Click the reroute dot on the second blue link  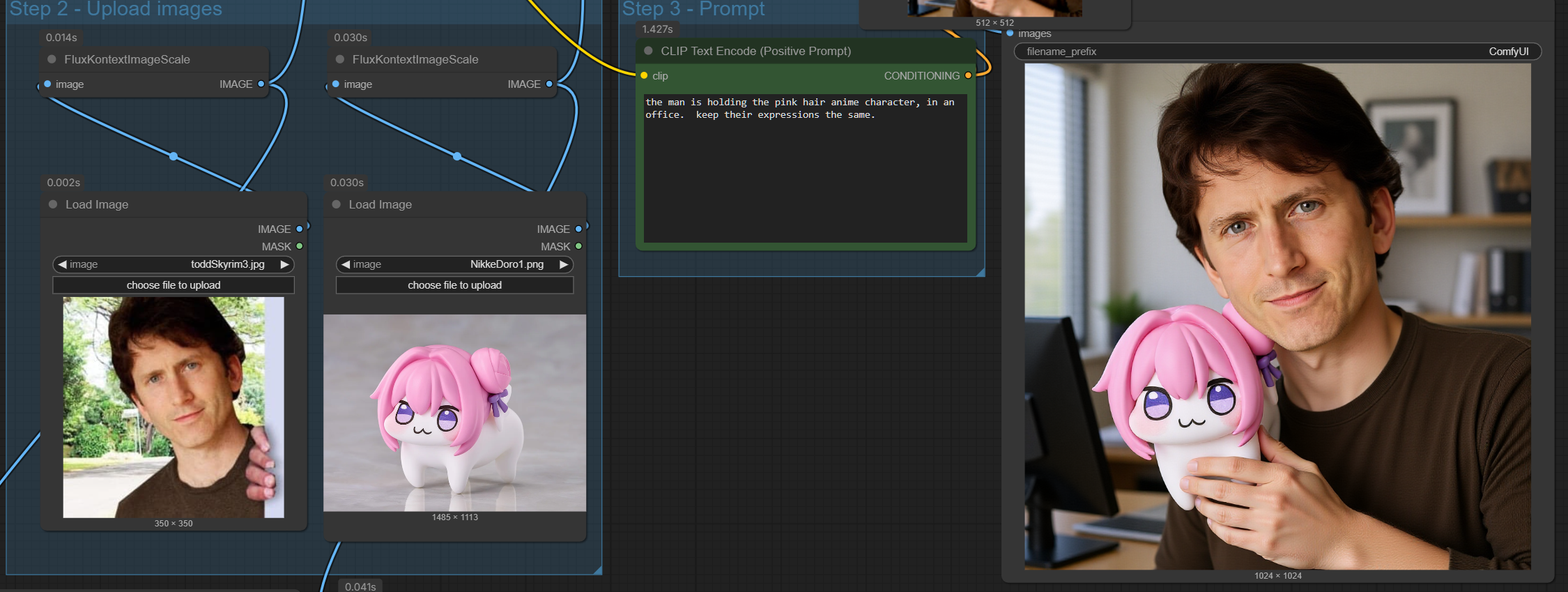pos(457,156)
